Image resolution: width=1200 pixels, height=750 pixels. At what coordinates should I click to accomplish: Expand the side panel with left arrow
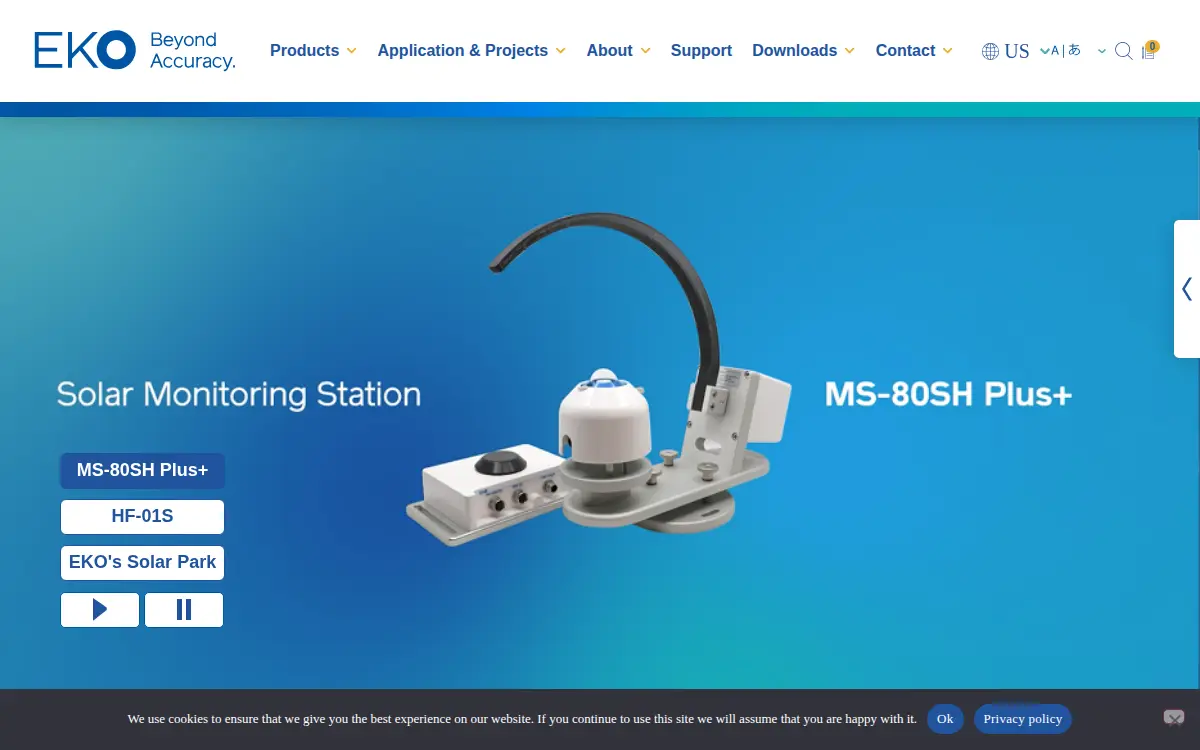click(x=1187, y=289)
